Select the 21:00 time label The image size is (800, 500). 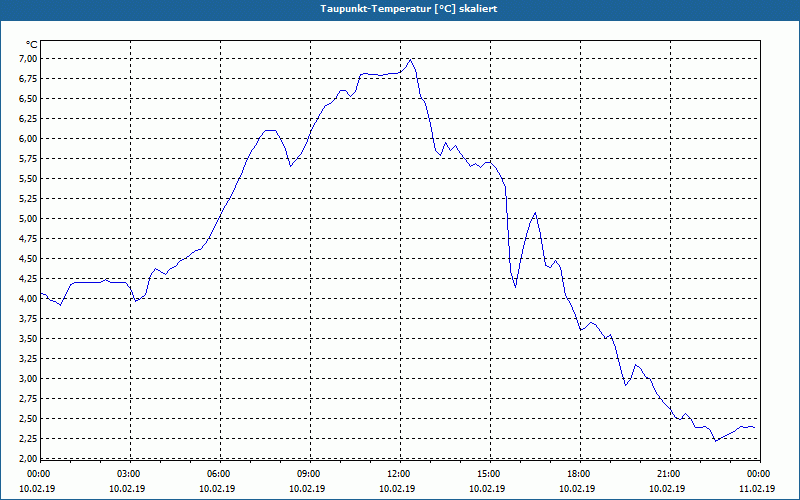(667, 474)
